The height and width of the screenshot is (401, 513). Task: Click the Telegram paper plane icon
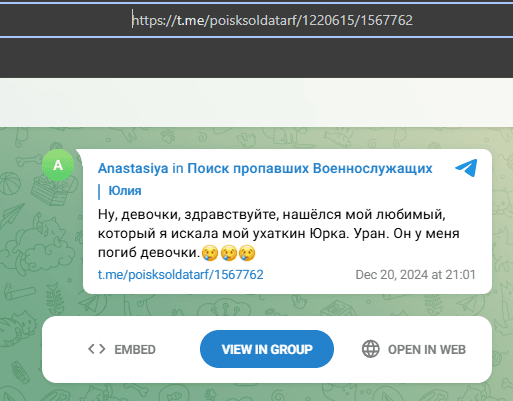coord(466,168)
